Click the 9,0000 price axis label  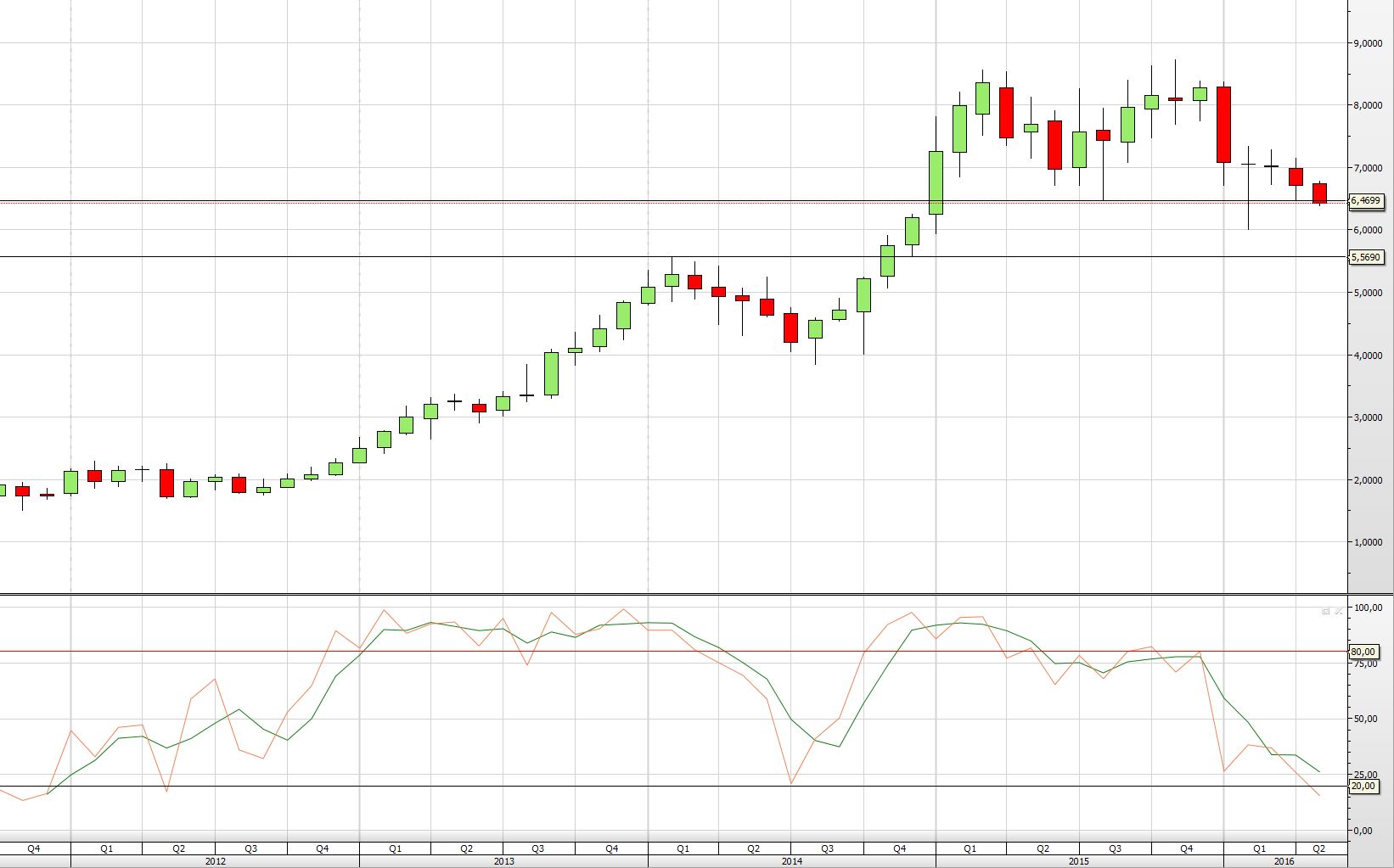click(x=1368, y=43)
